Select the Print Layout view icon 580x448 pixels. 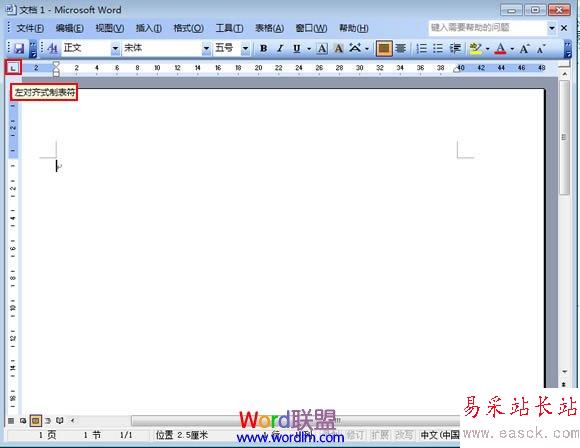pyautogui.click(x=35, y=421)
